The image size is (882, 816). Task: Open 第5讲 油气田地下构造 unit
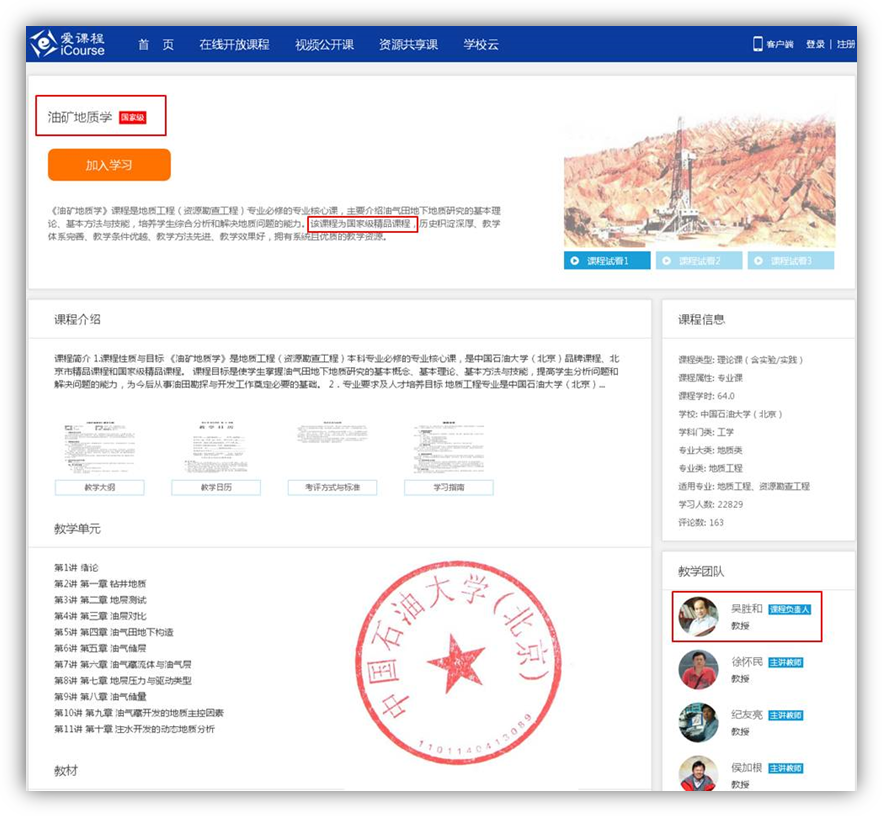click(113, 632)
